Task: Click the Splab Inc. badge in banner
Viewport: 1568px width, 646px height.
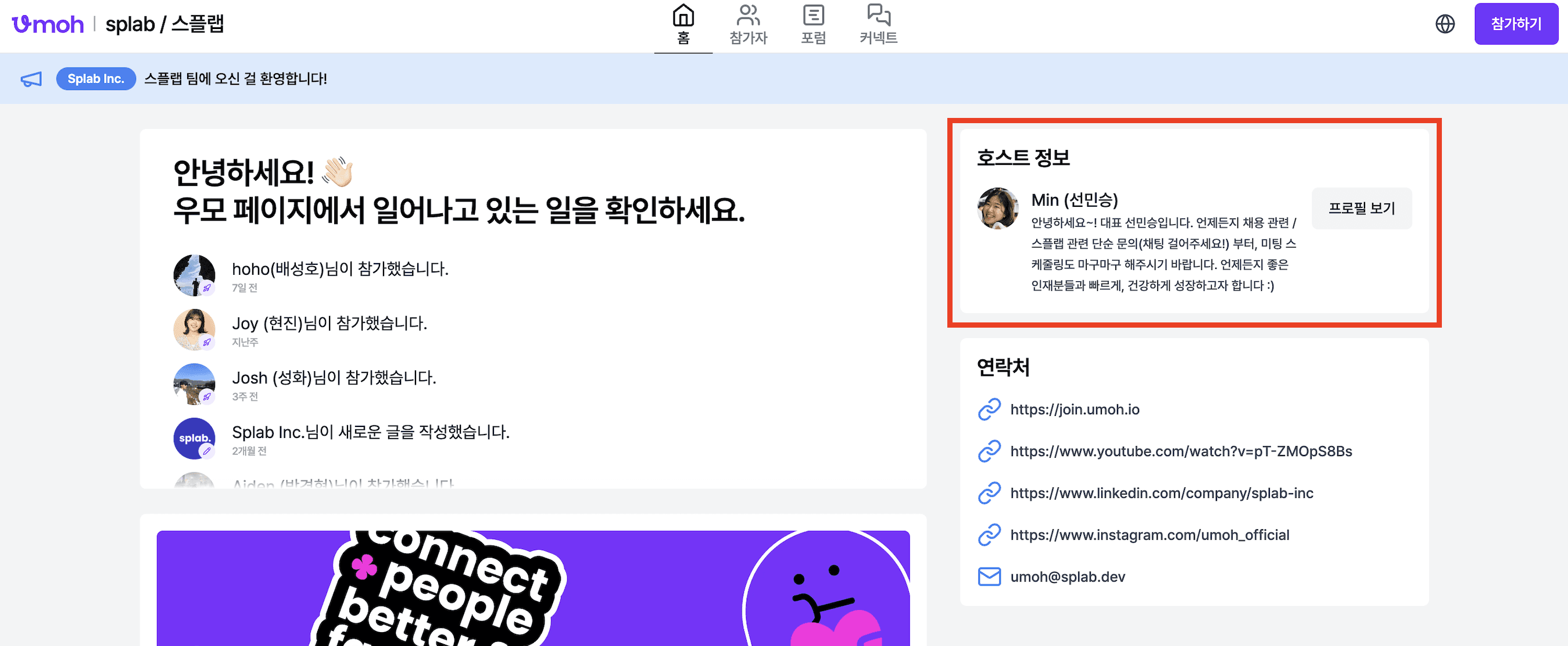Action: tap(95, 79)
